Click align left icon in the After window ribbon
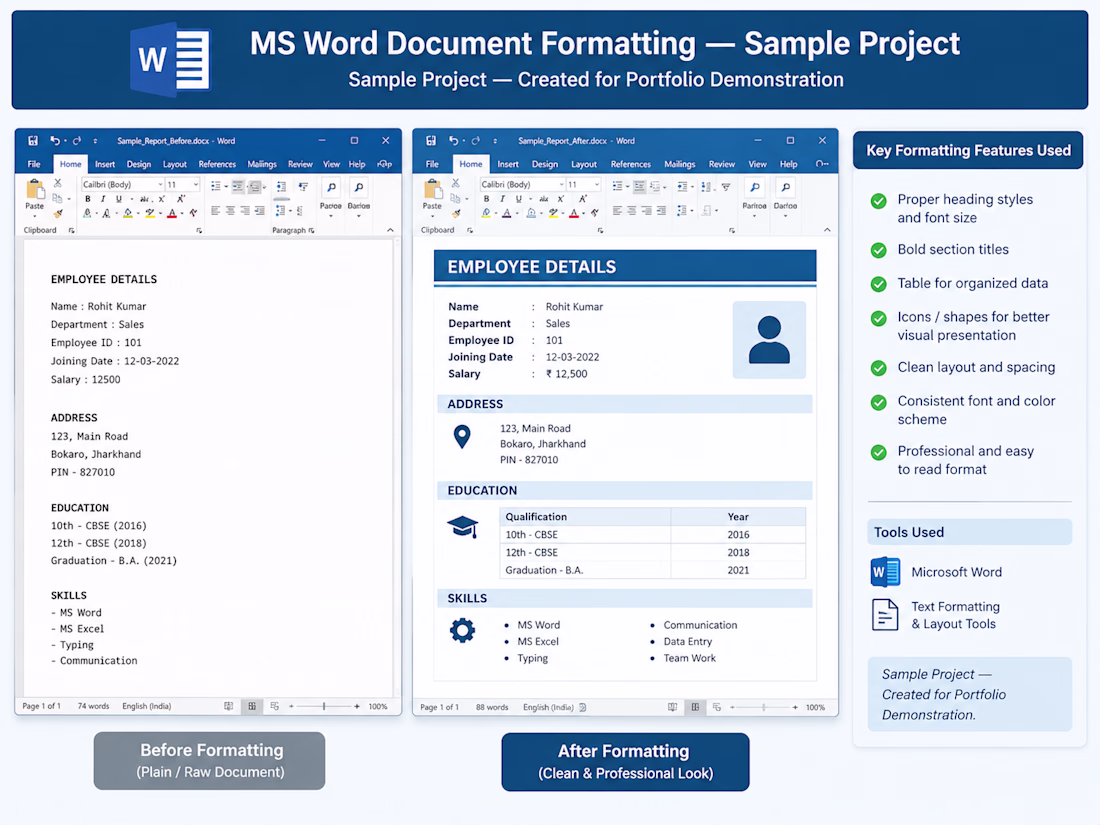 click(x=617, y=210)
